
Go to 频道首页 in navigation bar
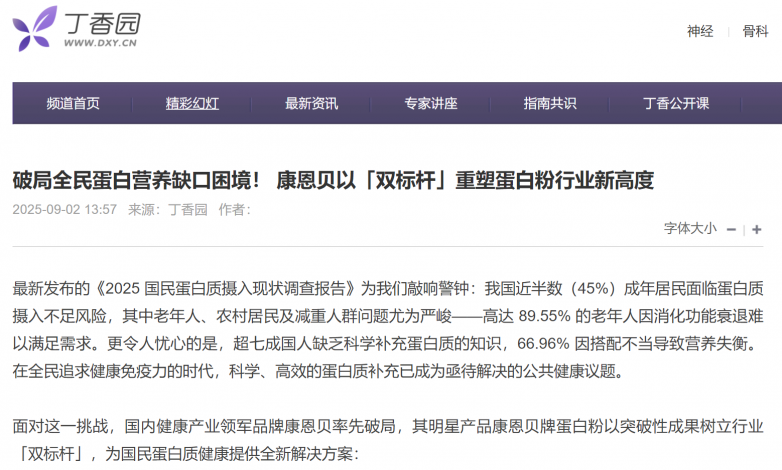[73, 103]
